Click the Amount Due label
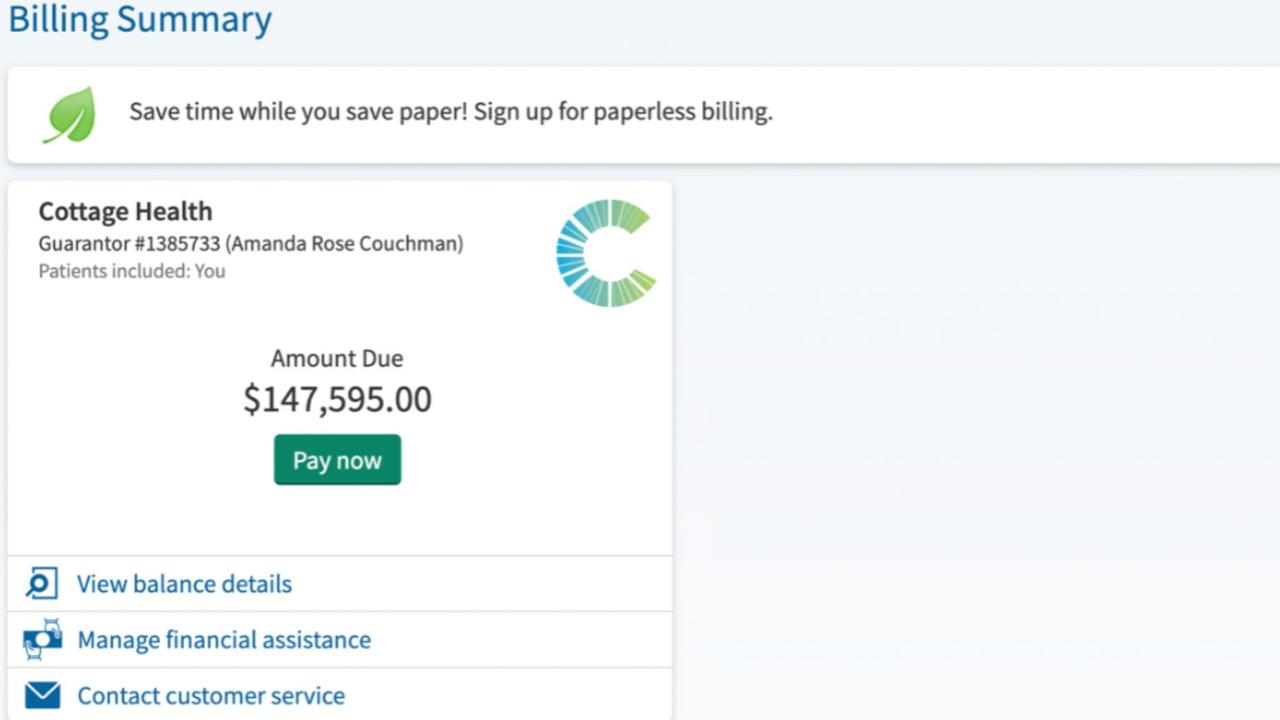 tap(337, 358)
